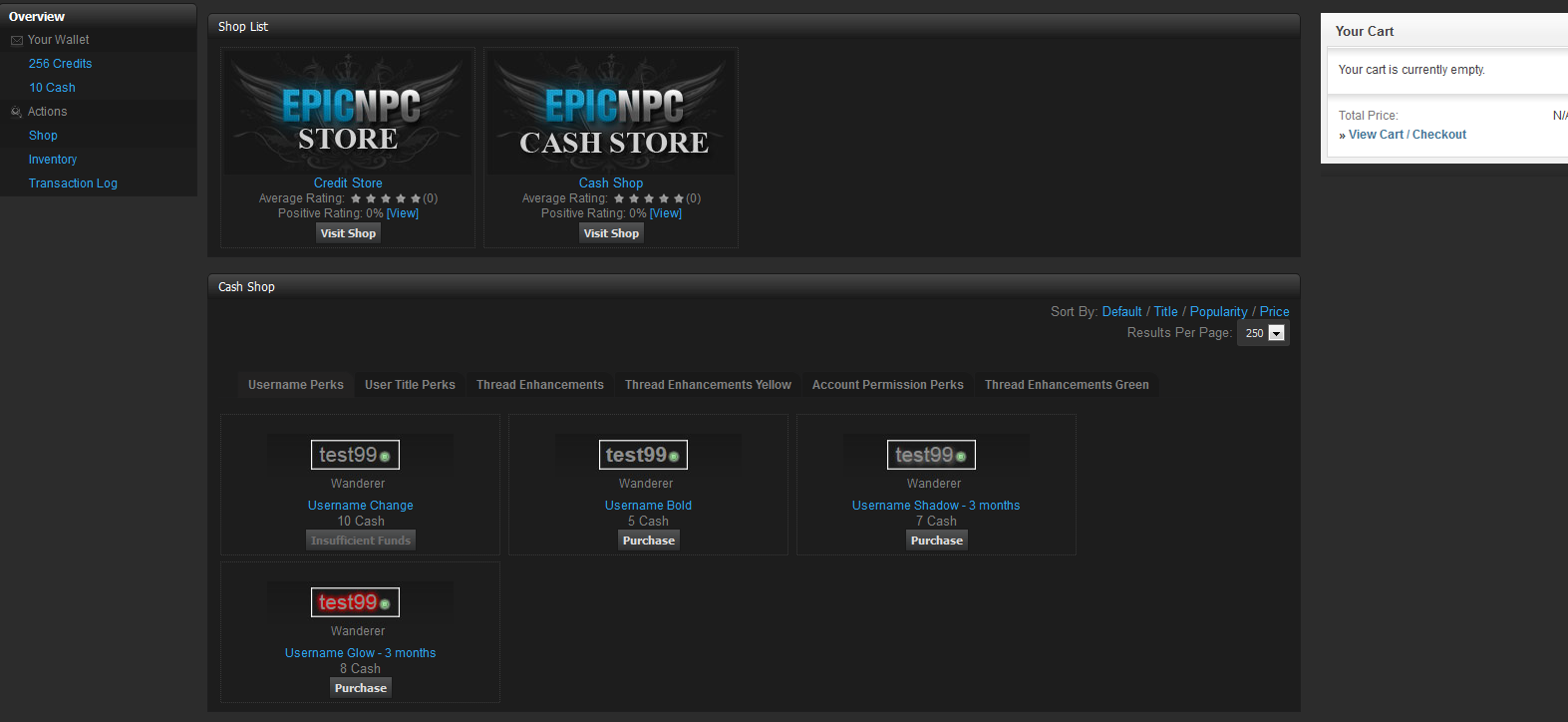Click the Actions magnifier icon
Screen dimensions: 1568x722
(x=17, y=112)
